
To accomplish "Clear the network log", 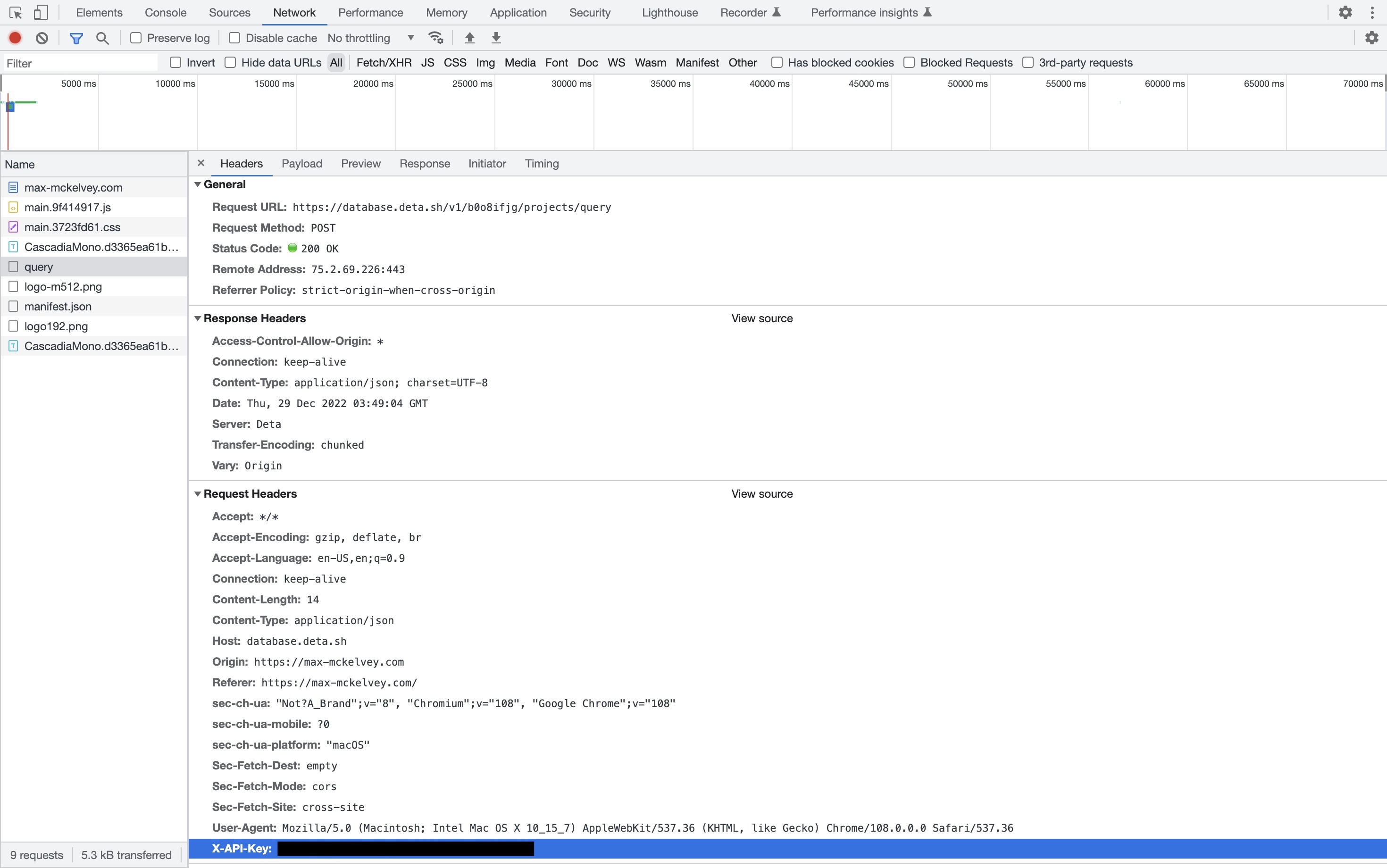I will [x=42, y=38].
